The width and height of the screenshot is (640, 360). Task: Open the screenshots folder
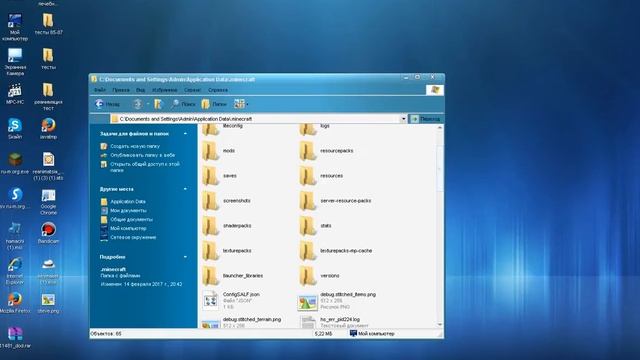[227, 201]
